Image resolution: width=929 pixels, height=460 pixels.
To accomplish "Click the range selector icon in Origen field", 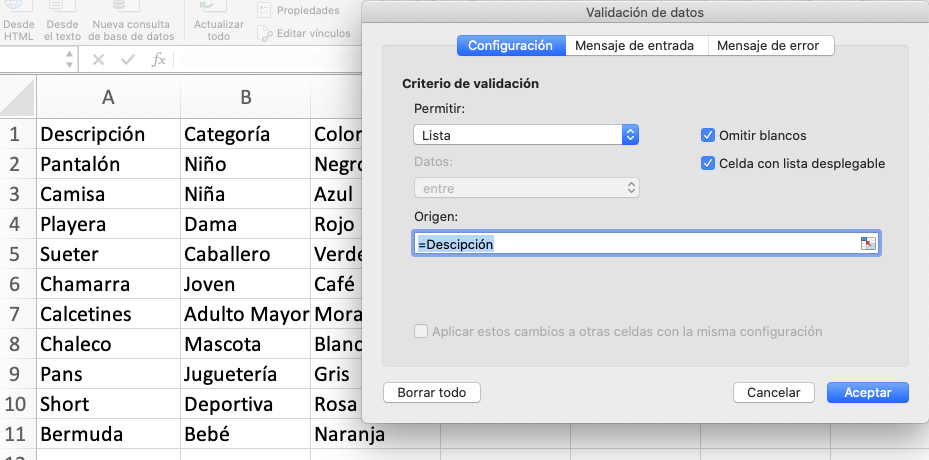I will (x=868, y=244).
